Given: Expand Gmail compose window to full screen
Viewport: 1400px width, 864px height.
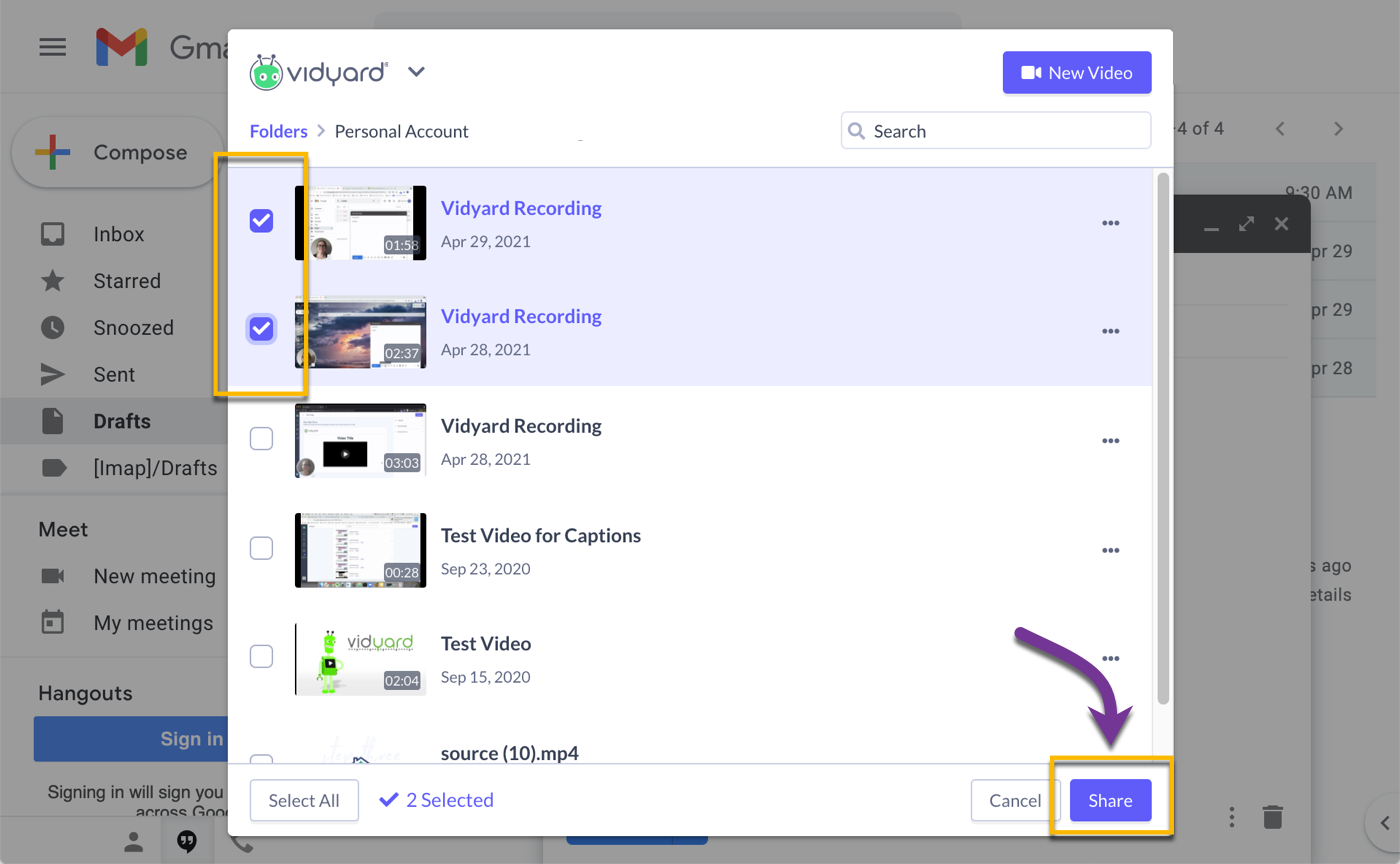Looking at the screenshot, I should pos(1246,224).
